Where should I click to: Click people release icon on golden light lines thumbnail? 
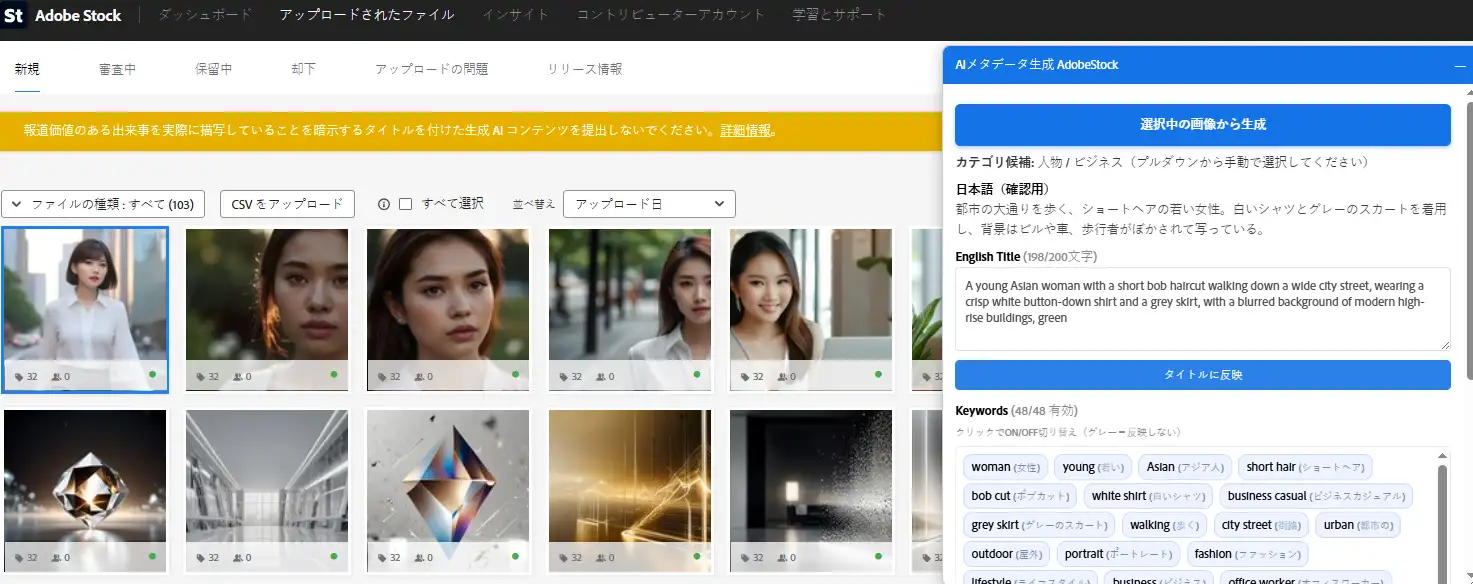point(602,558)
